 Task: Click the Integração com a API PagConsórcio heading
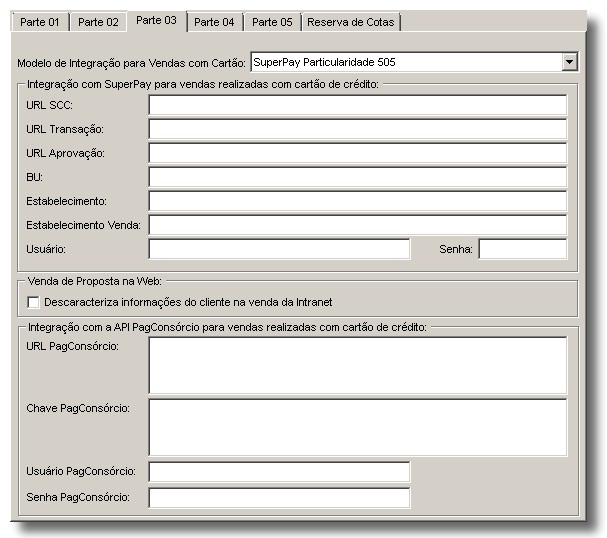tap(227, 327)
